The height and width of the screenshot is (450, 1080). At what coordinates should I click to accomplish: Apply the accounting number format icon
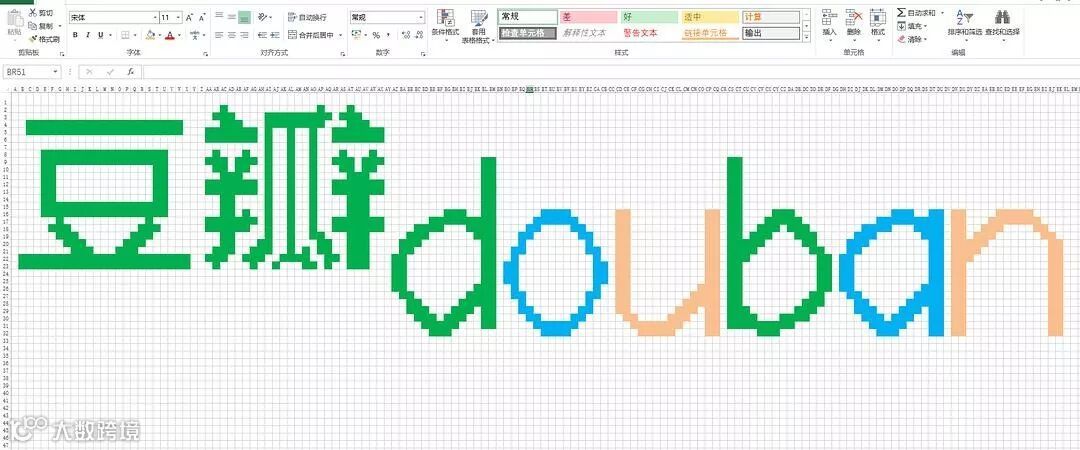point(356,34)
